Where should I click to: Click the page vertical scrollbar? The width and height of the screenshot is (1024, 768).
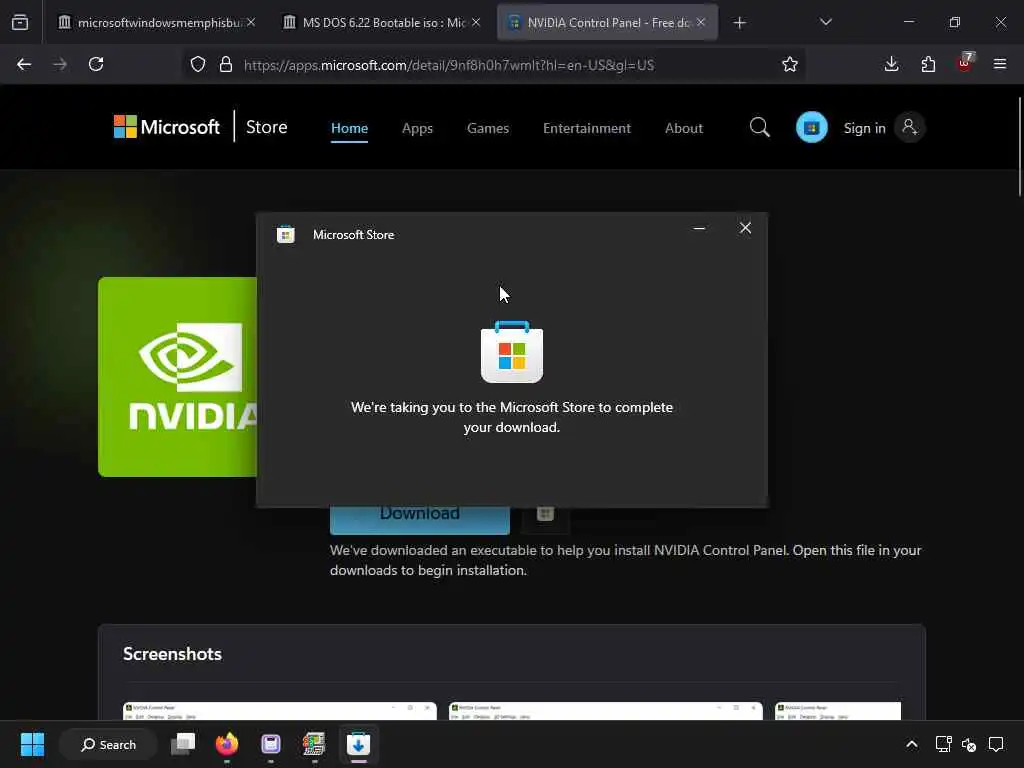pyautogui.click(x=1019, y=146)
